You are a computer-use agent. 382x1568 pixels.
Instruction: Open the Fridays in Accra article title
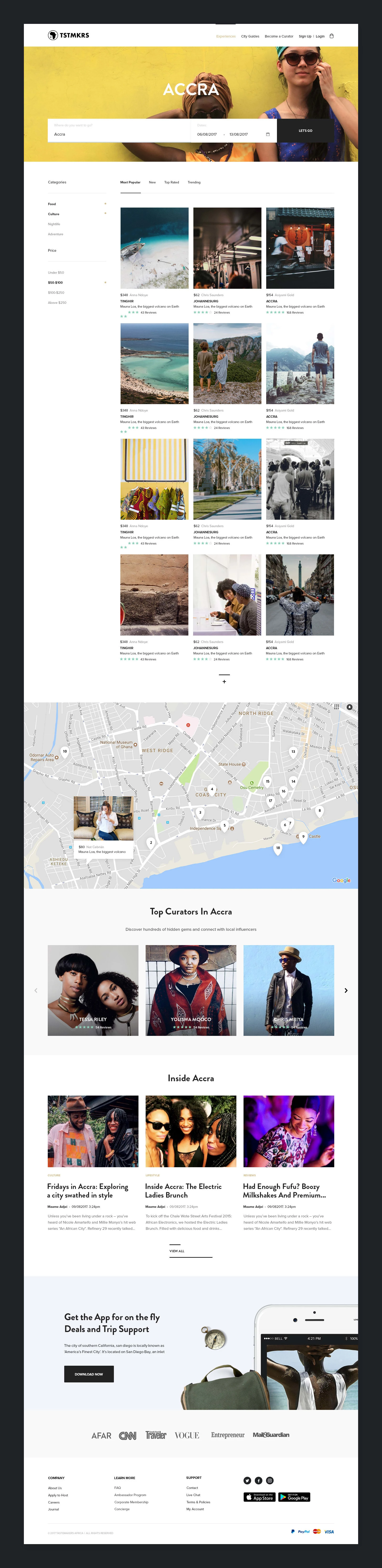click(x=88, y=1191)
